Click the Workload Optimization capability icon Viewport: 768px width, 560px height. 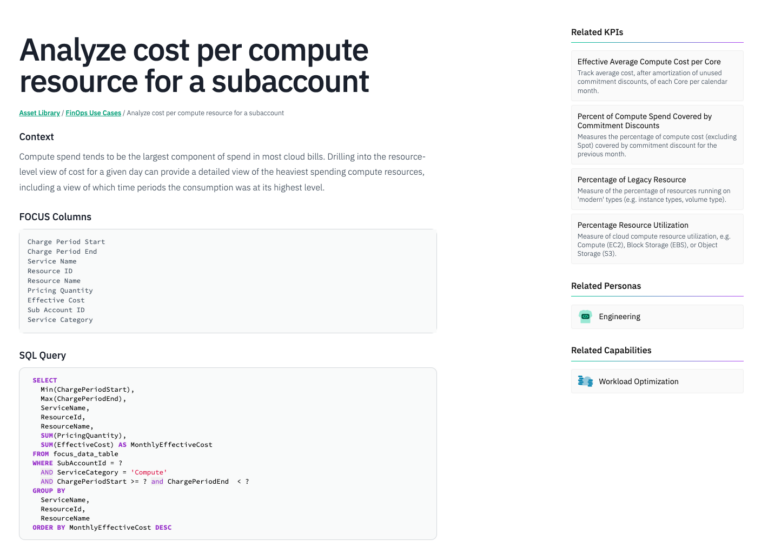click(x=586, y=381)
